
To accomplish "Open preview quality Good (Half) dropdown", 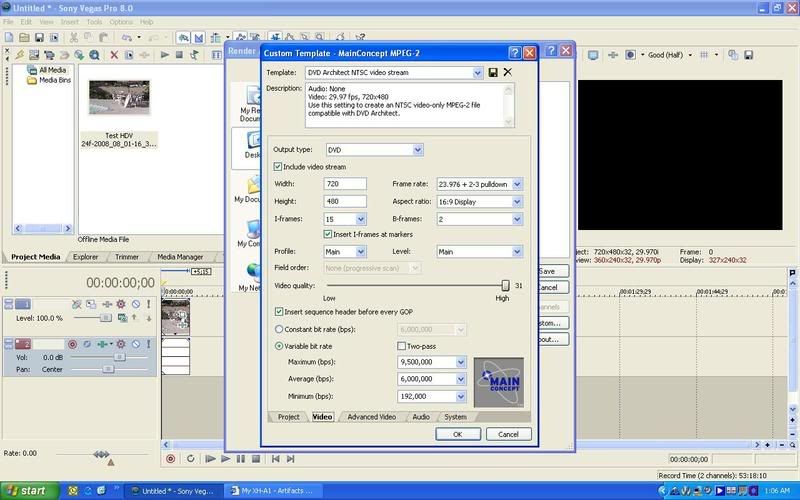I will point(690,55).
